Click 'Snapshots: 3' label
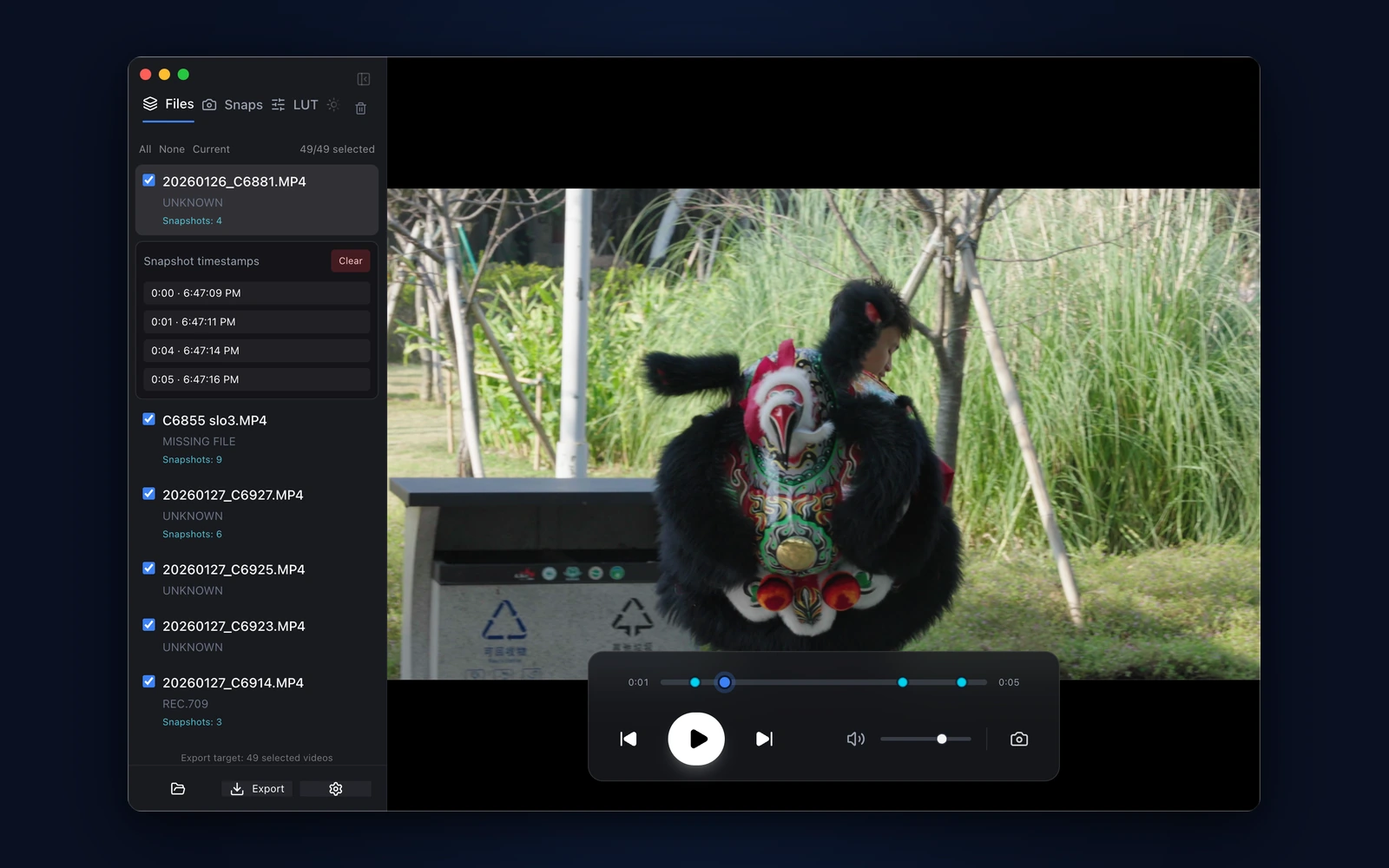 point(192,722)
